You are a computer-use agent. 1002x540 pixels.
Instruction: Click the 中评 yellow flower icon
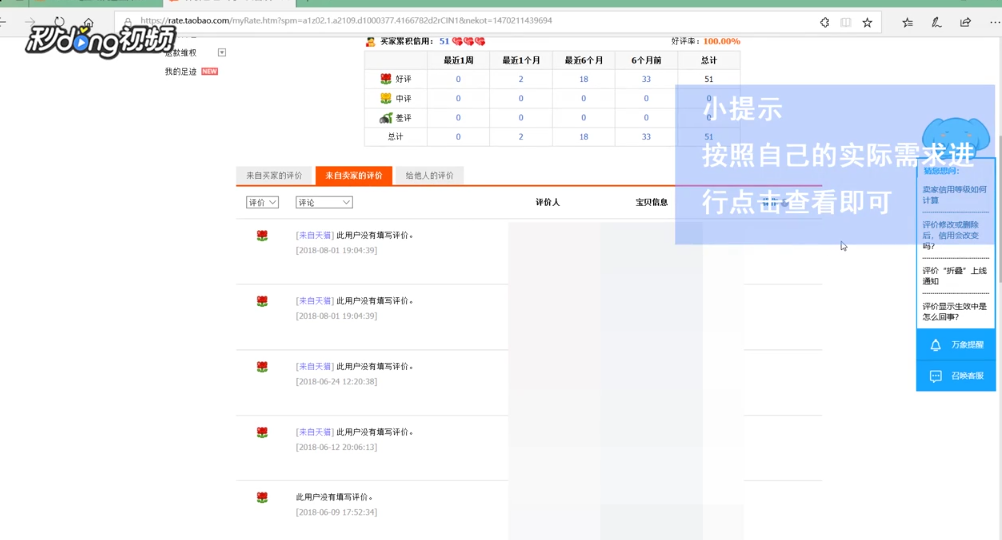coord(385,98)
